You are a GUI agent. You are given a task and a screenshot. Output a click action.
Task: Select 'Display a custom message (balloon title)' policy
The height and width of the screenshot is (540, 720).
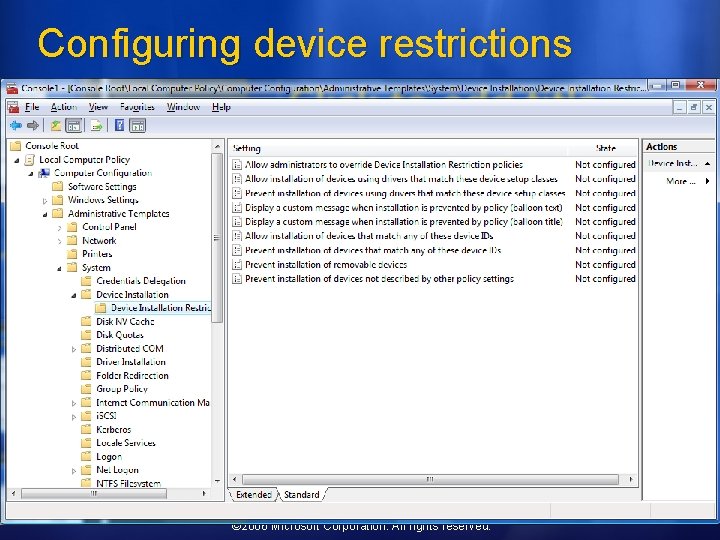(x=404, y=222)
